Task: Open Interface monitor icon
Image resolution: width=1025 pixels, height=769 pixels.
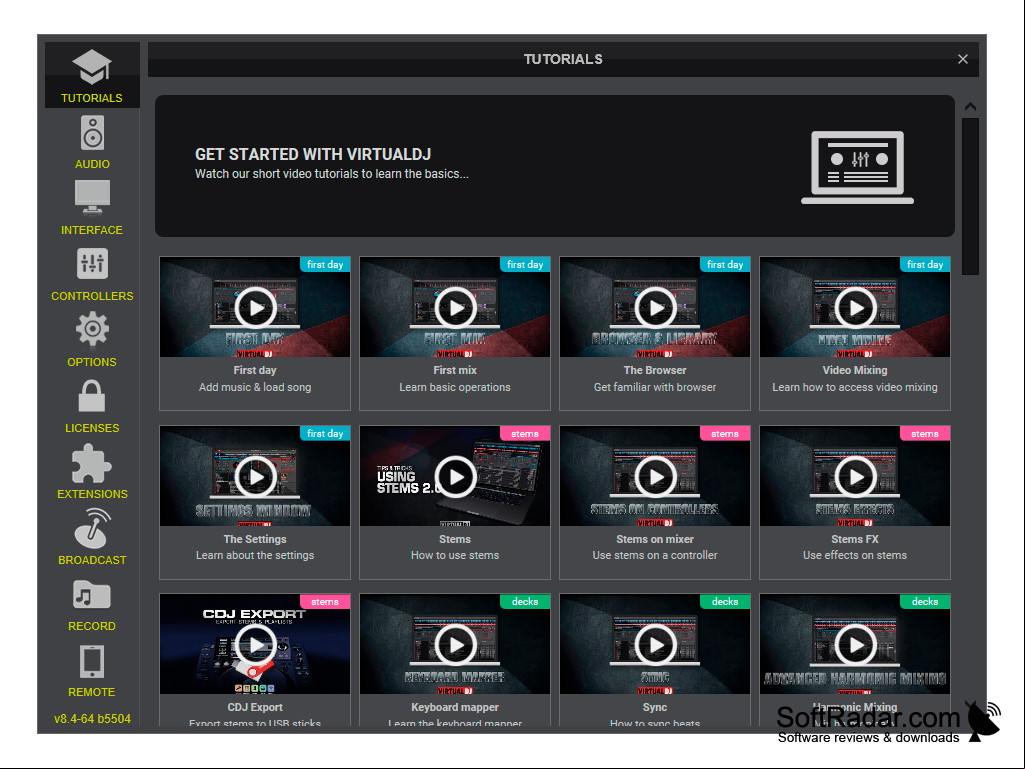Action: pos(92,198)
